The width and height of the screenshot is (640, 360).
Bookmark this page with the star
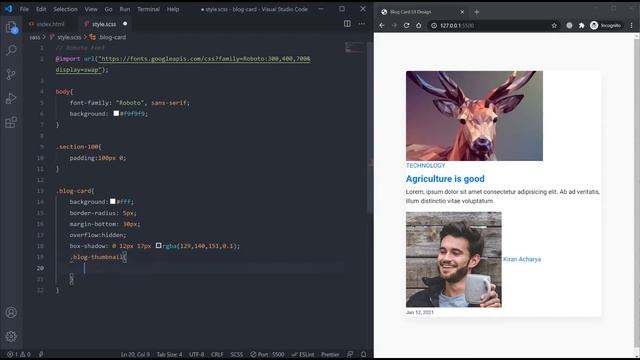click(554, 25)
